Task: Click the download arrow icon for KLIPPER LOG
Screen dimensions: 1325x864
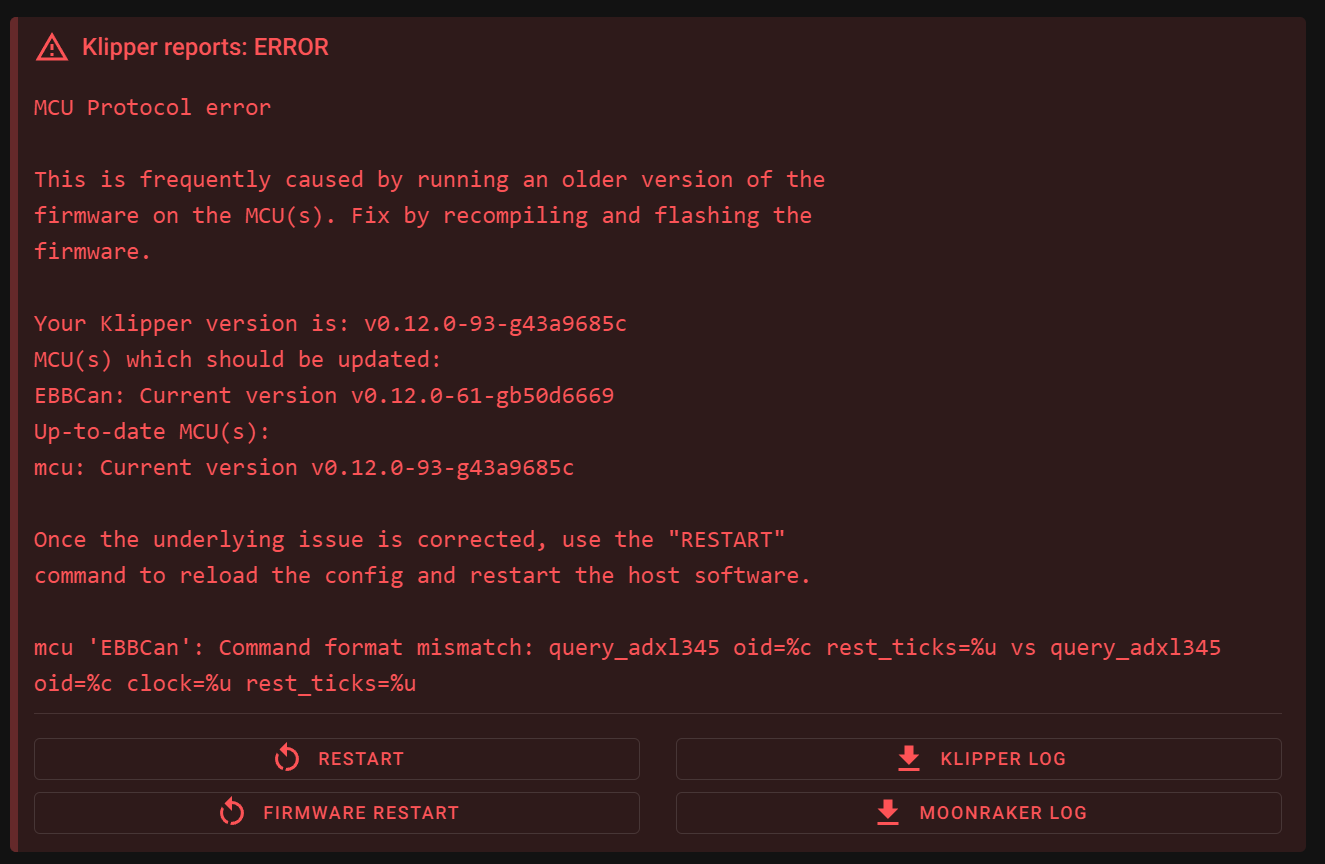Action: [909, 759]
